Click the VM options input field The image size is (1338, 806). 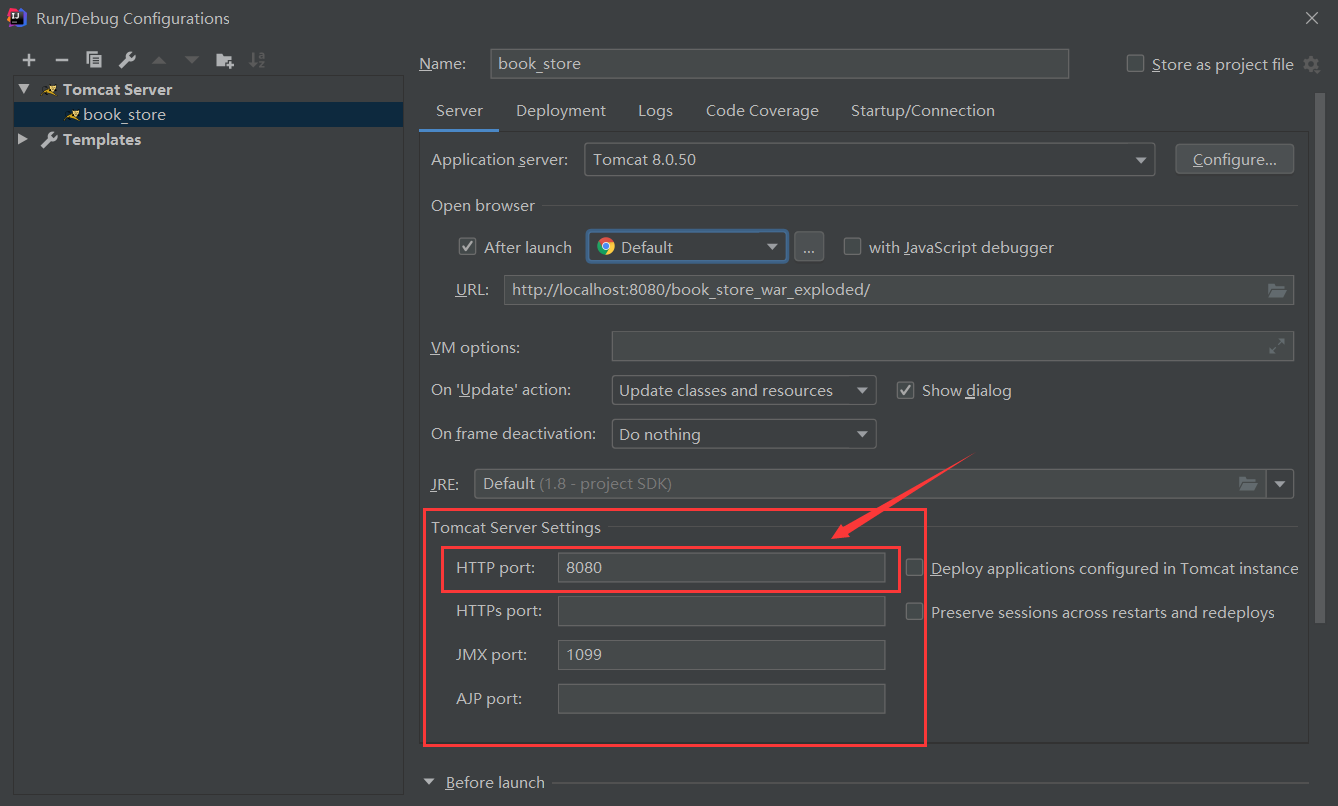[x=952, y=346]
